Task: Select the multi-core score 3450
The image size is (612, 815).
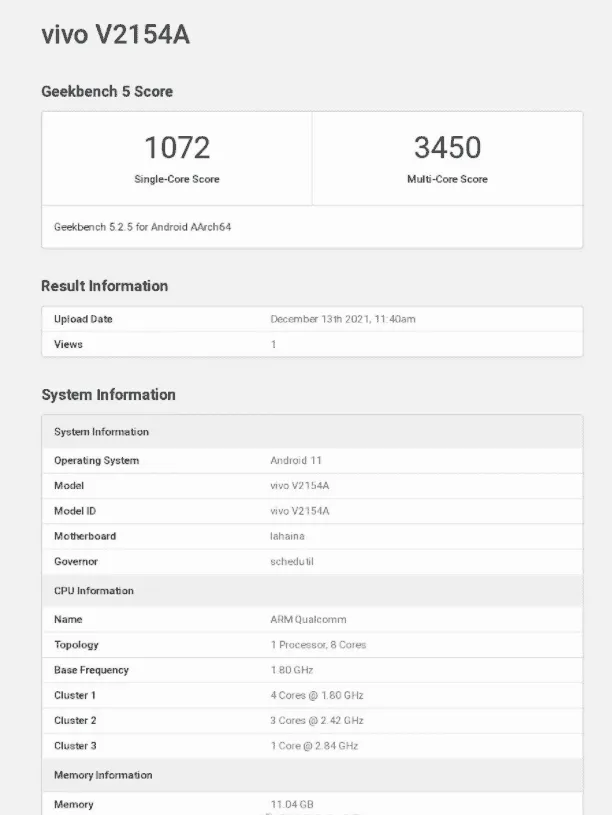Action: [x=447, y=148]
